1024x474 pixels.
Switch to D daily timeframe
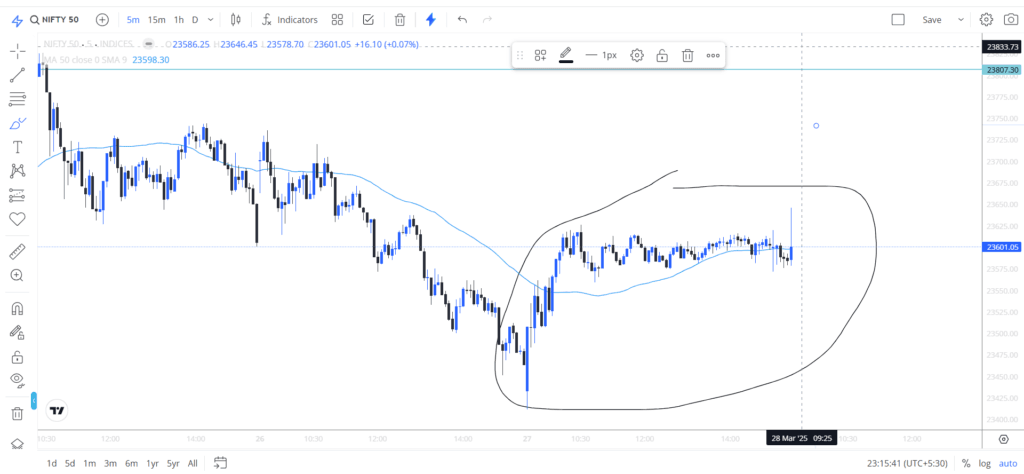[x=195, y=20]
